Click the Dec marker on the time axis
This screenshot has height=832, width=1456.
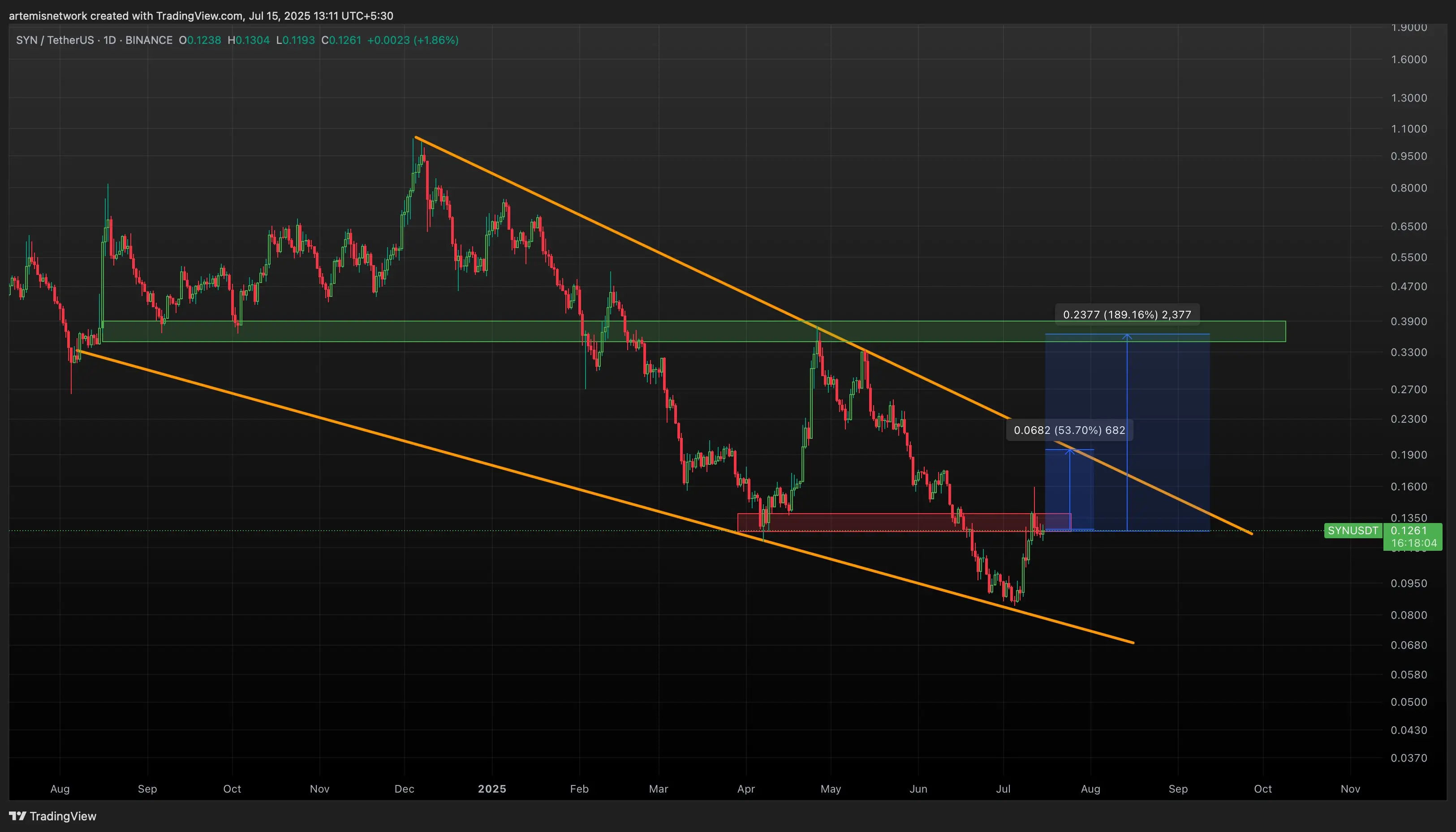point(404,789)
